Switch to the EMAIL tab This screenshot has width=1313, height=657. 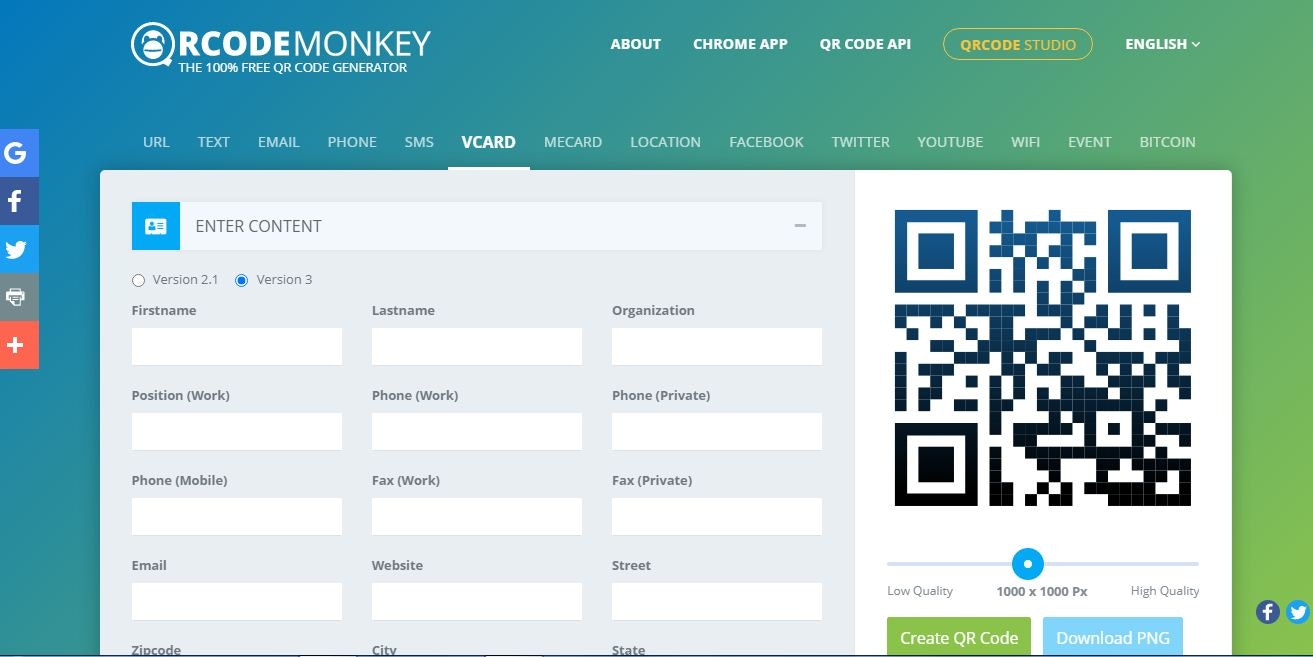pyautogui.click(x=279, y=142)
